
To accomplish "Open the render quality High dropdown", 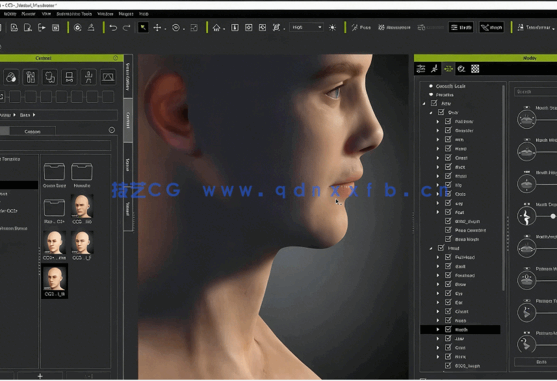I will pos(306,27).
